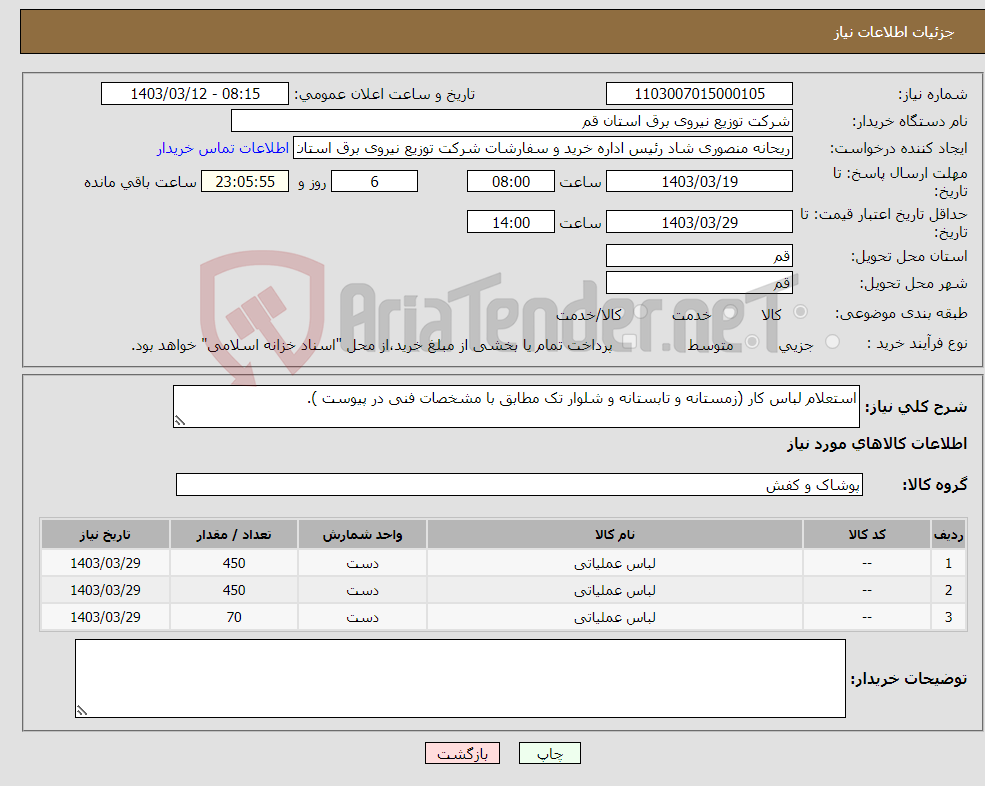Click the buyer organization name field

pos(512,121)
